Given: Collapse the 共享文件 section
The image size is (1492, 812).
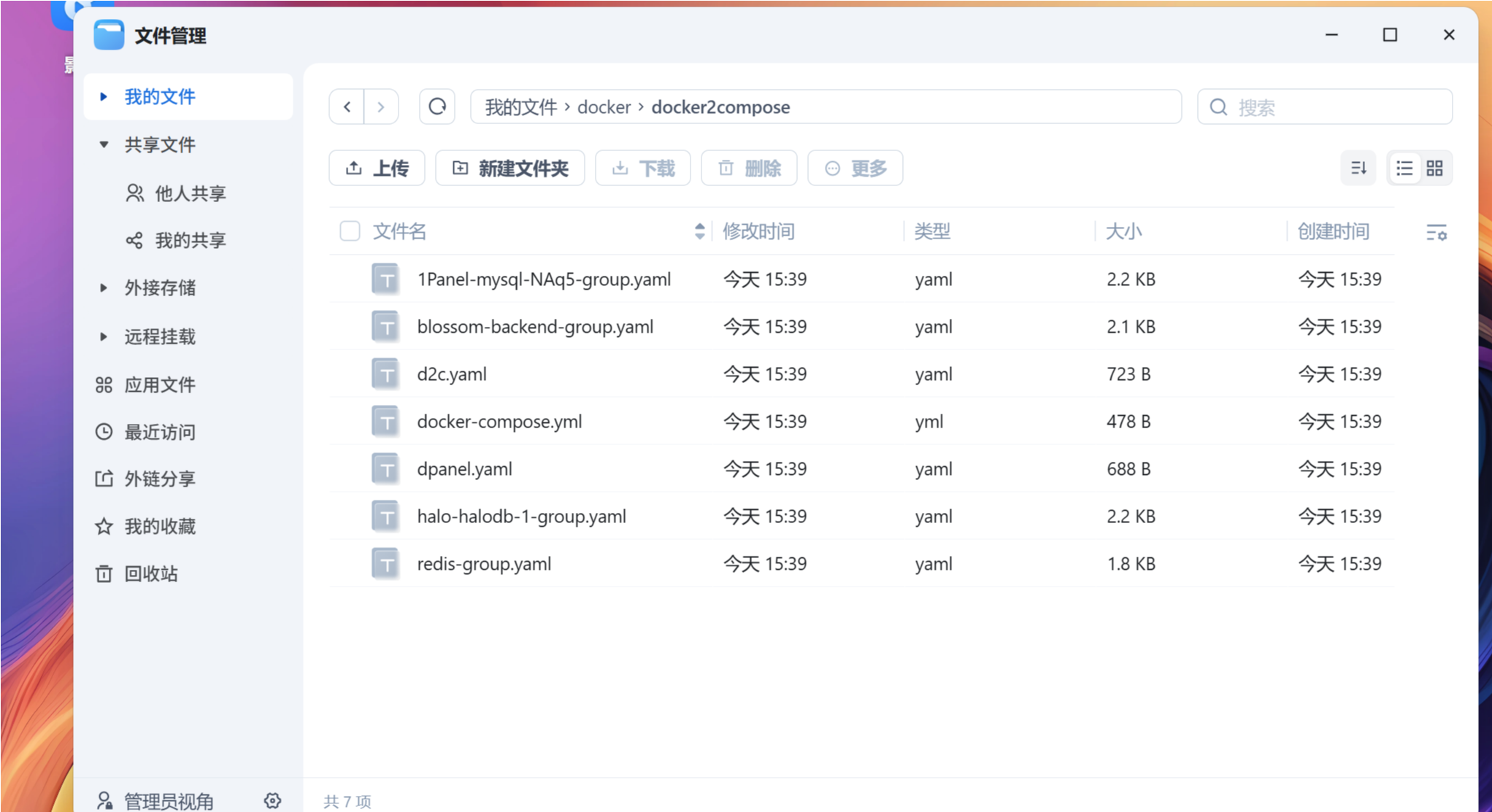Looking at the screenshot, I should [104, 144].
